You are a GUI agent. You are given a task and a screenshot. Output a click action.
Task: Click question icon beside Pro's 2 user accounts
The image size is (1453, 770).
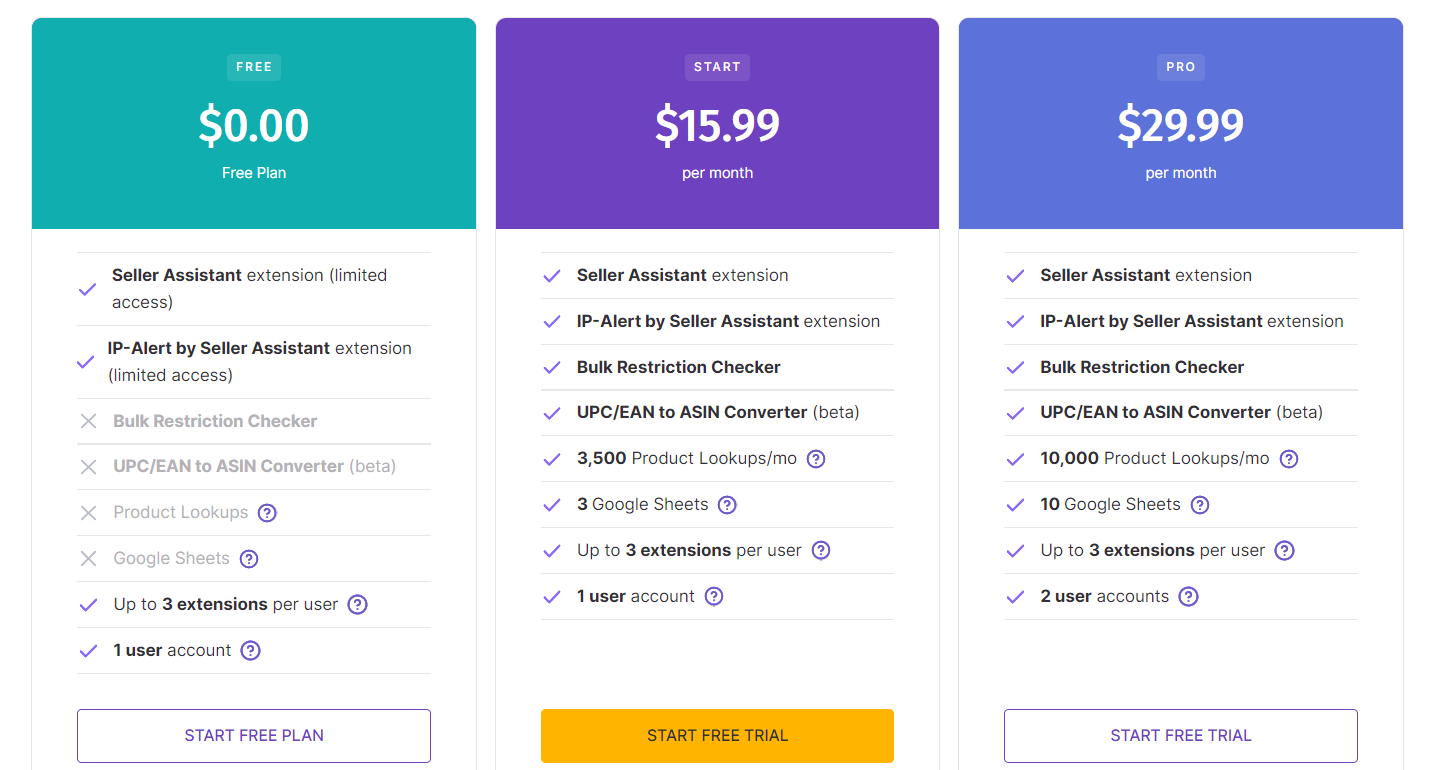(x=1188, y=596)
